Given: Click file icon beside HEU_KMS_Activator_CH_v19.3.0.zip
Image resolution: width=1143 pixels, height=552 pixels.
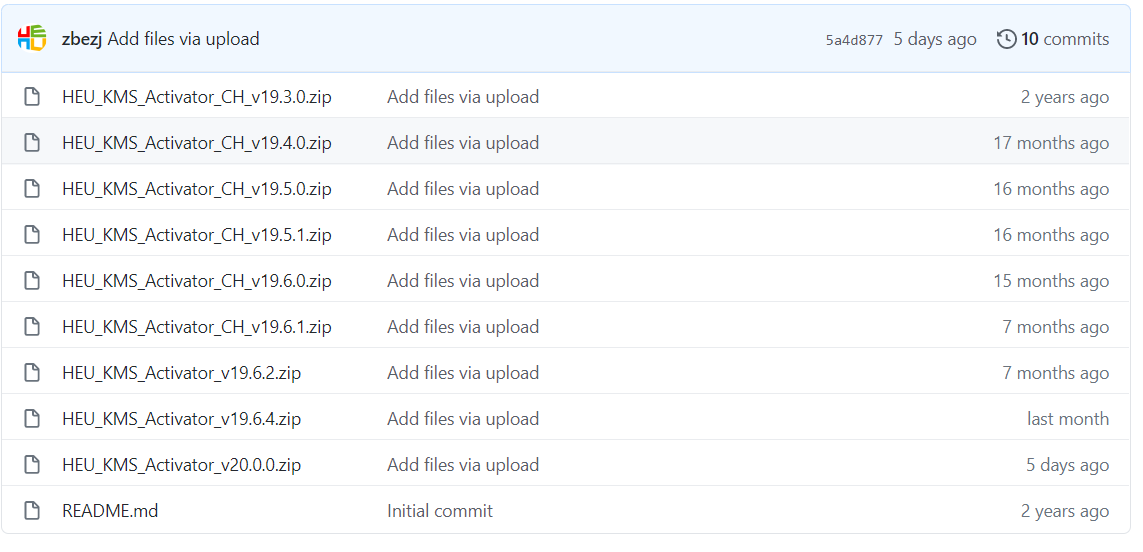Looking at the screenshot, I should click(x=31, y=96).
